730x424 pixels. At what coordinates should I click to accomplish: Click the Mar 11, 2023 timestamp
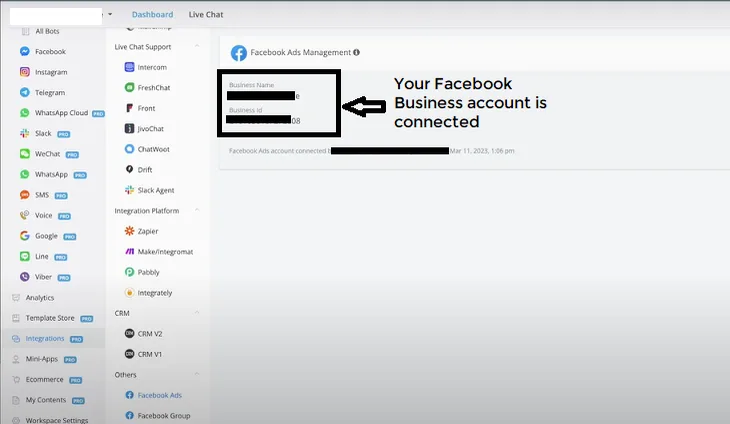(482, 150)
